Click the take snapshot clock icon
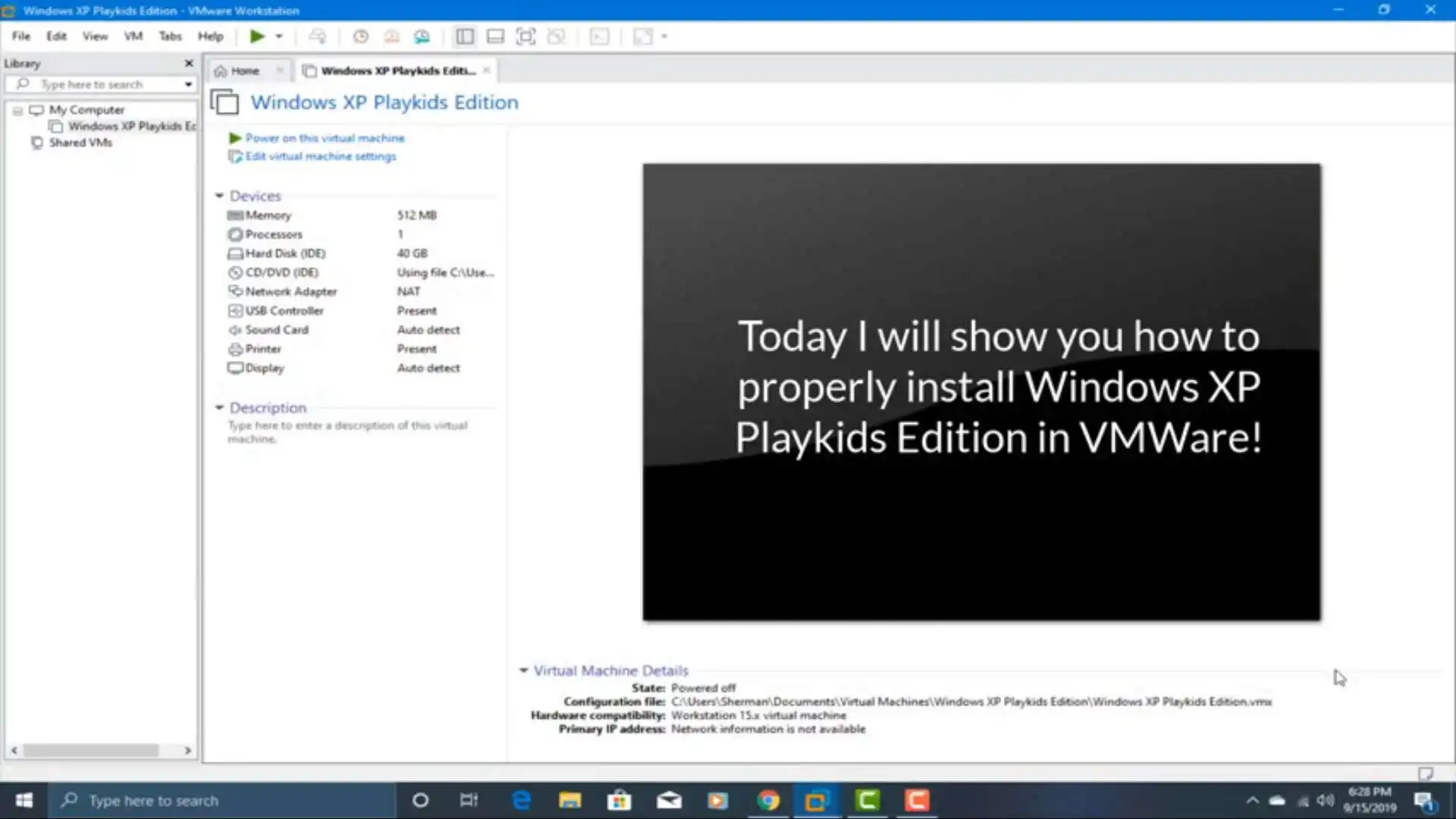The image size is (1456, 819). pyautogui.click(x=361, y=36)
